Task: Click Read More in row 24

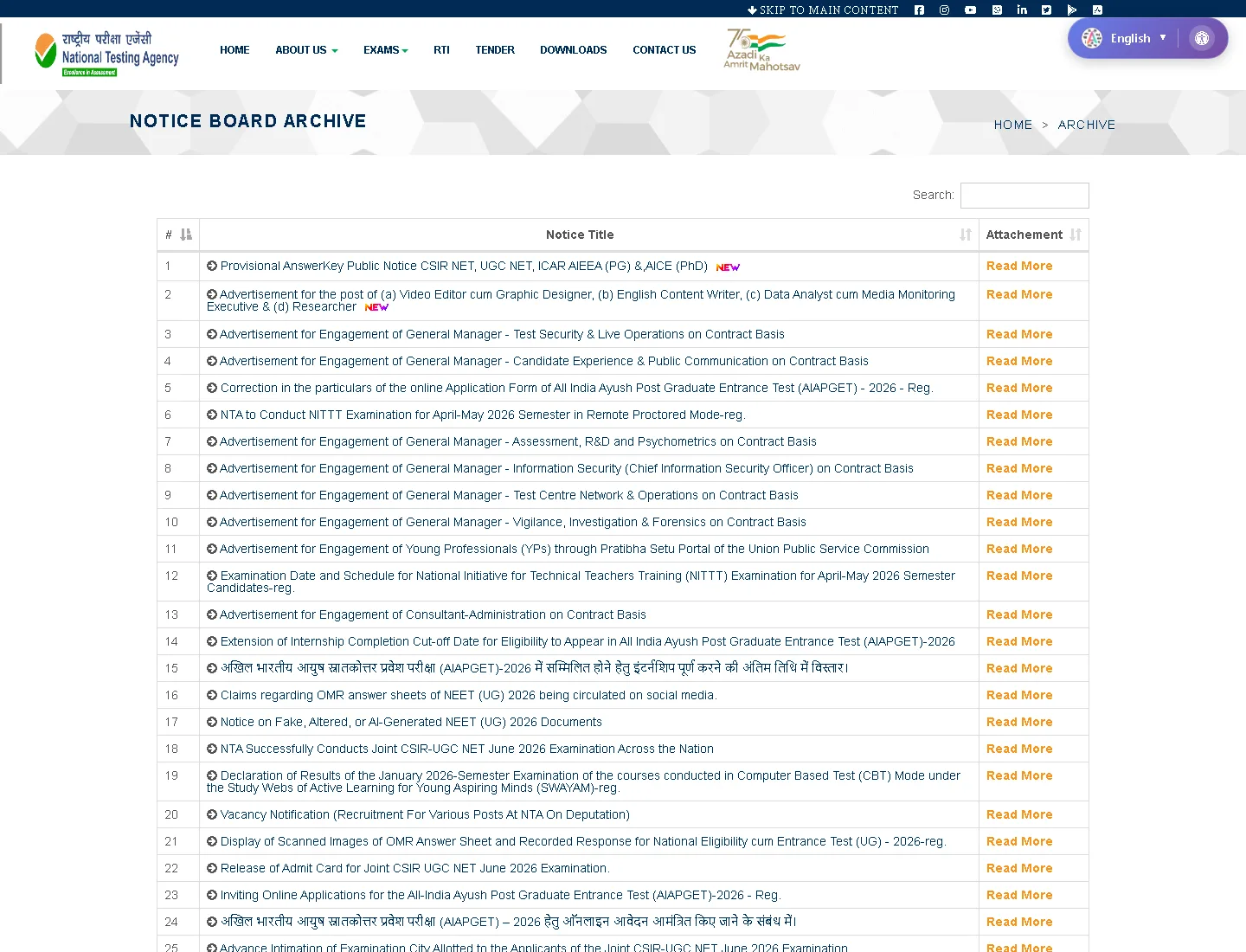Action: click(1019, 923)
